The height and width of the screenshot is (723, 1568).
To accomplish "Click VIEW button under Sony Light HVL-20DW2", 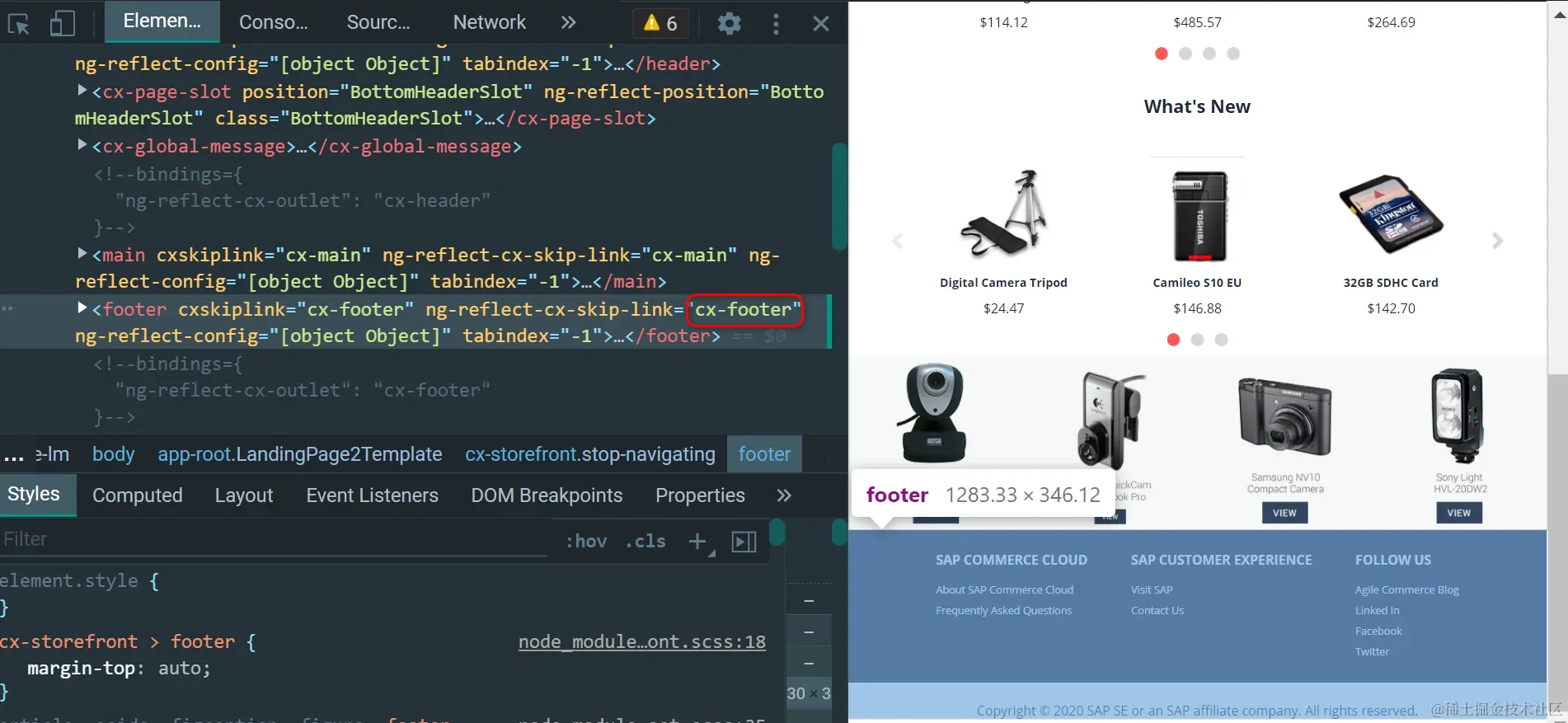I will 1458,513.
